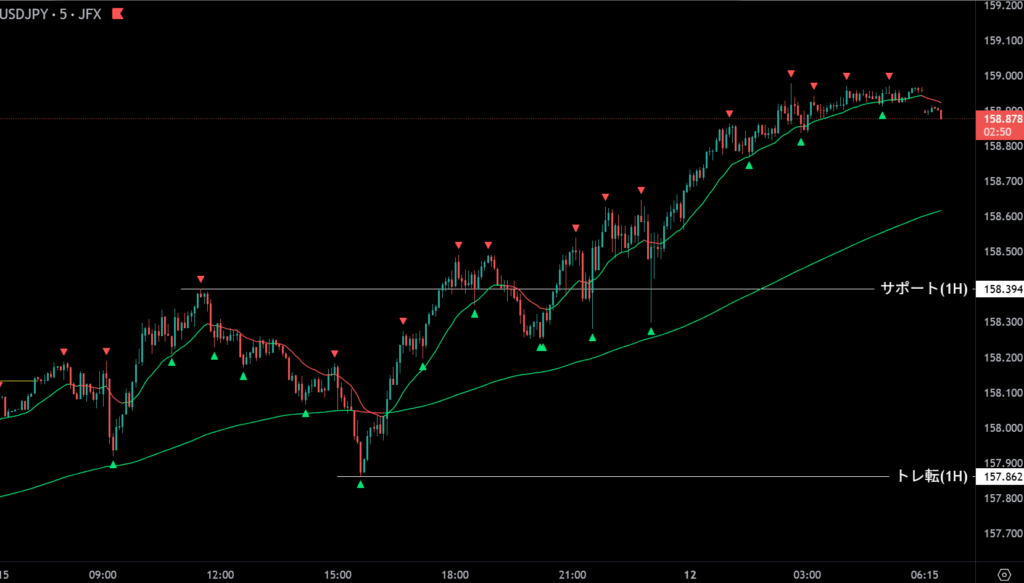1024x583 pixels.
Task: Click the red flag icon beside JFX
Action: coord(117,15)
